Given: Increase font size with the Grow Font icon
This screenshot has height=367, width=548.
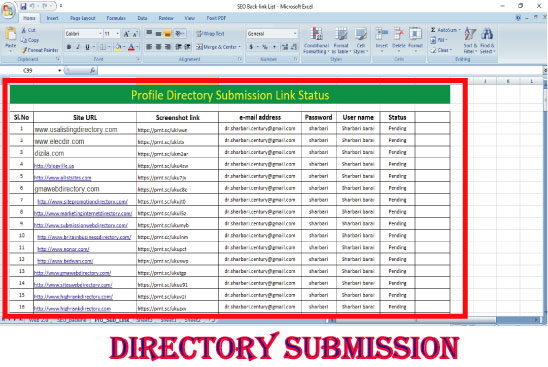Looking at the screenshot, I should pos(126,34).
